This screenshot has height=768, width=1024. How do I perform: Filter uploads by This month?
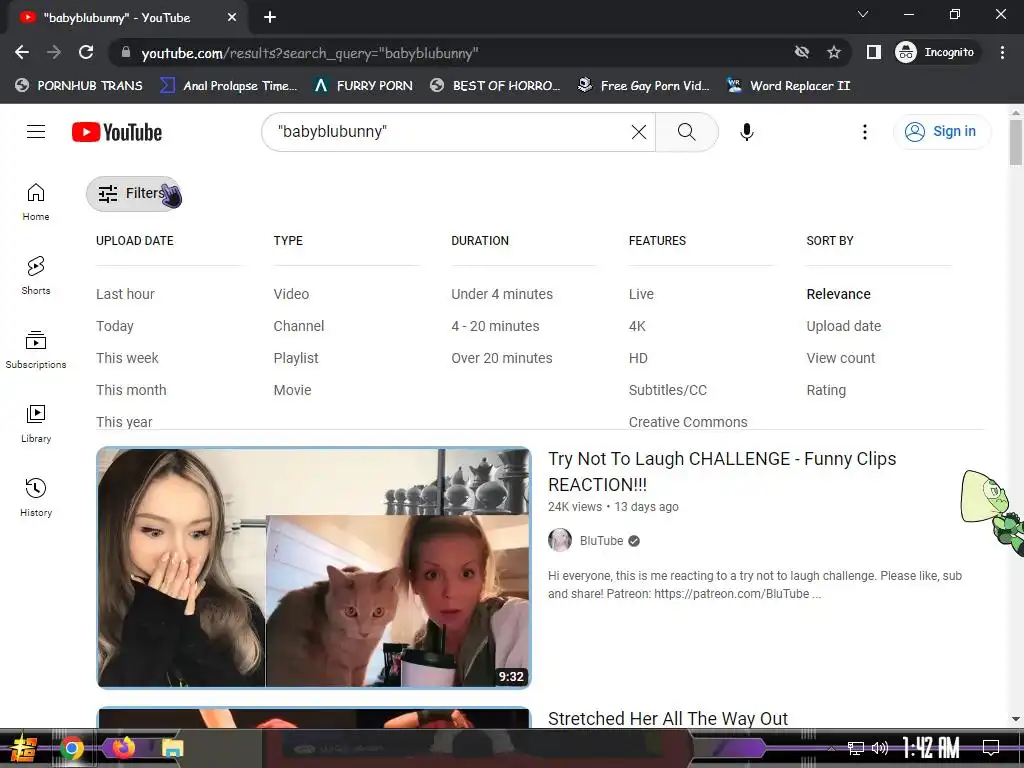click(131, 390)
